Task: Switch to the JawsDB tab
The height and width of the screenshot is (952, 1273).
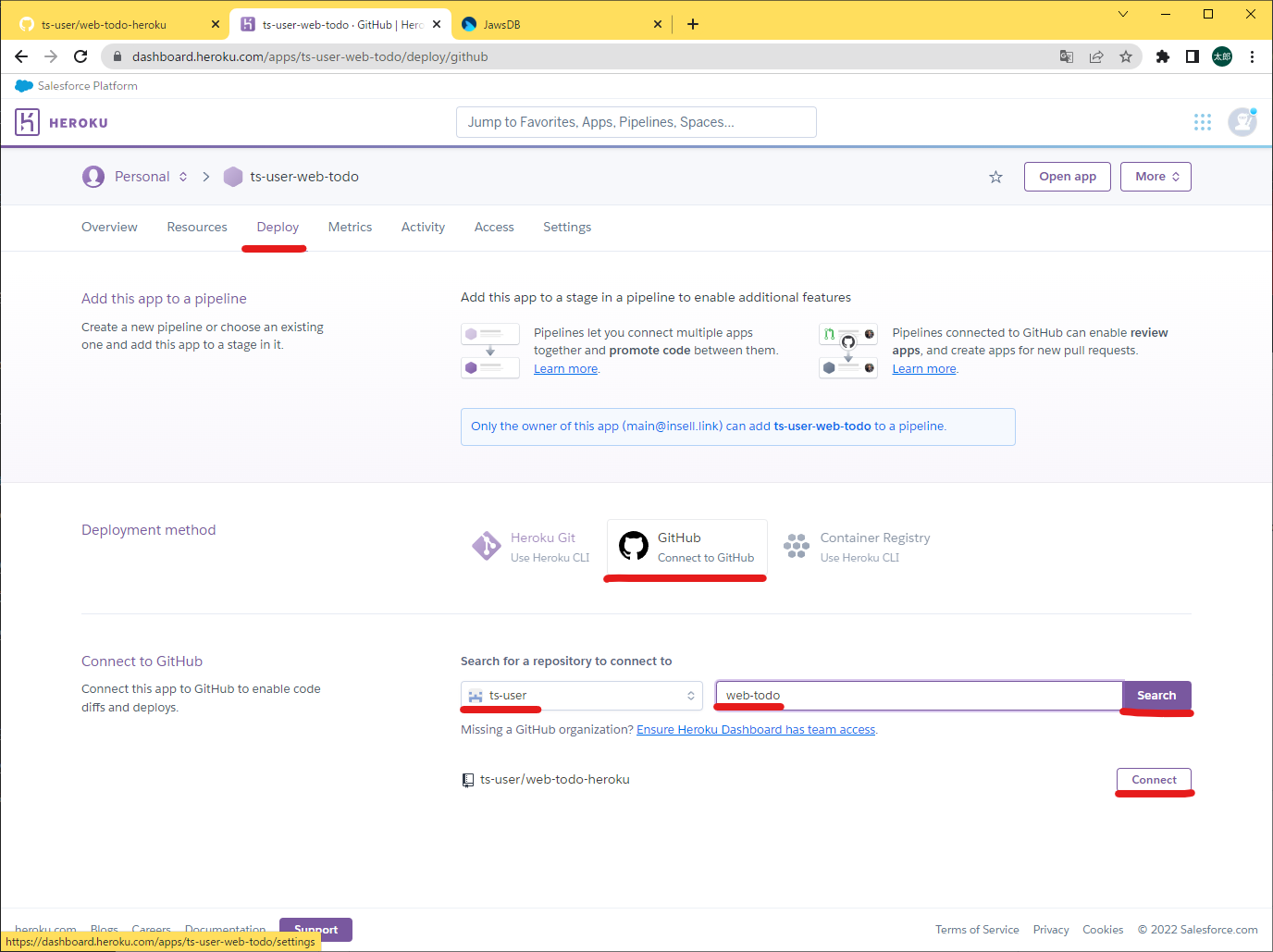Action: (561, 25)
